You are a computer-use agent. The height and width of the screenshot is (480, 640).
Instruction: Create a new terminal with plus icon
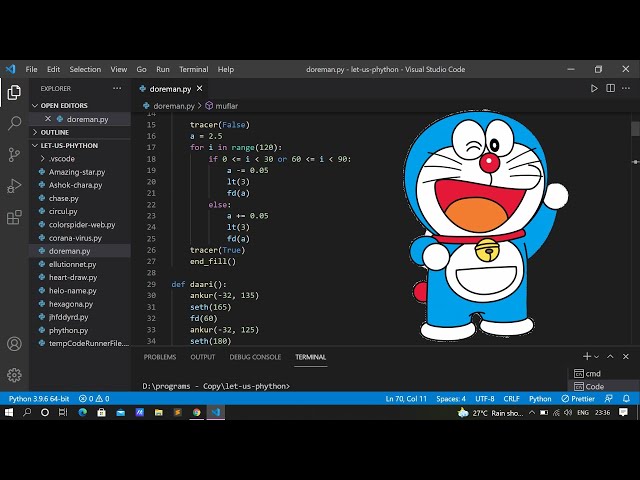pos(587,356)
